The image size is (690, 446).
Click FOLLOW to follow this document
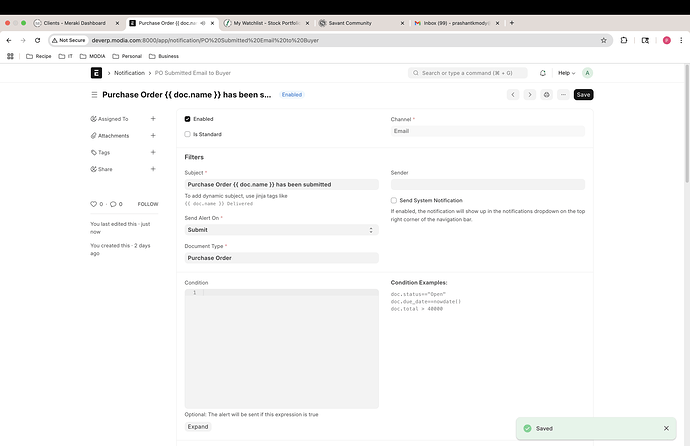[x=148, y=204]
